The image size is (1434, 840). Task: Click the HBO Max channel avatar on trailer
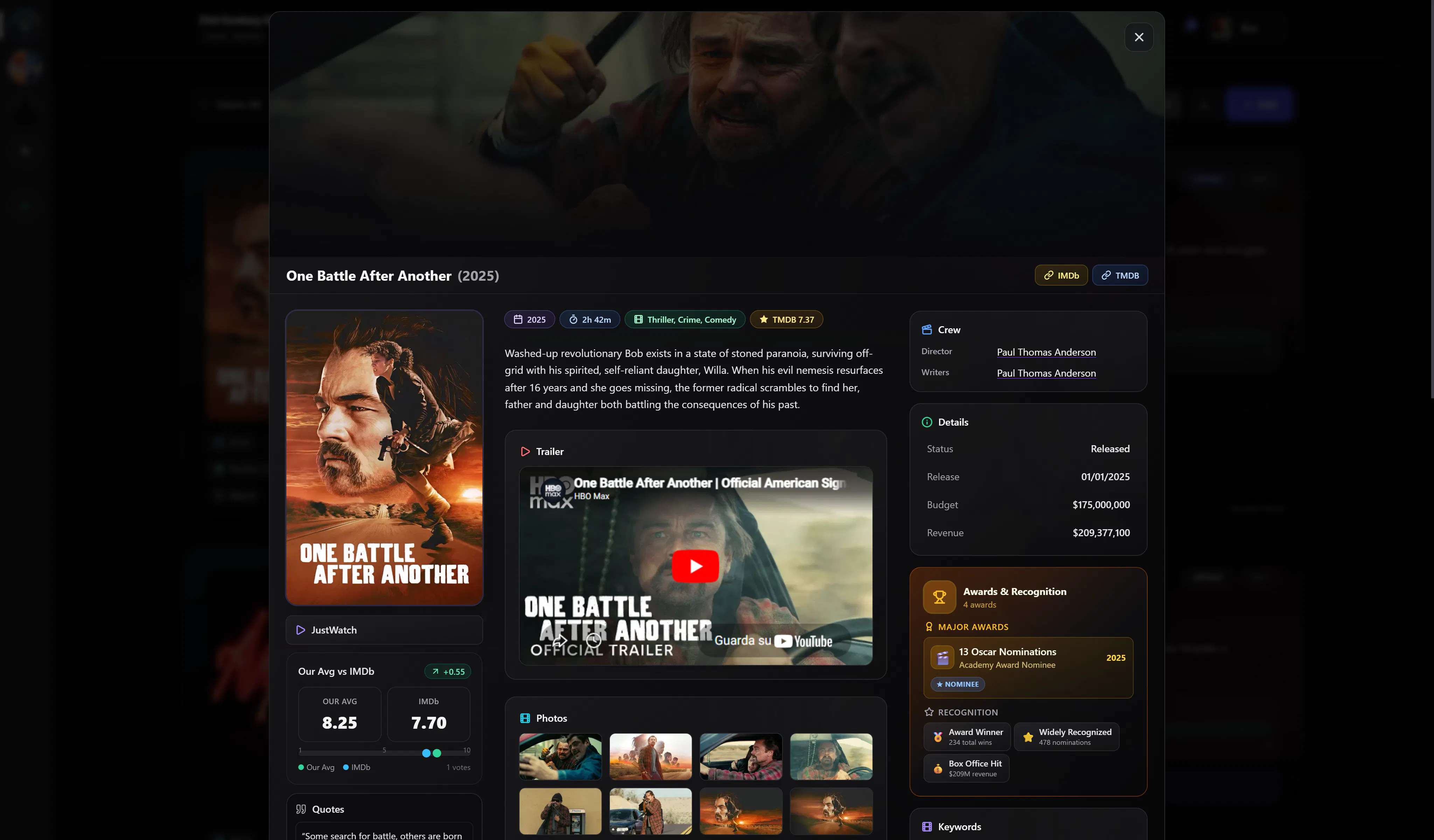[553, 489]
